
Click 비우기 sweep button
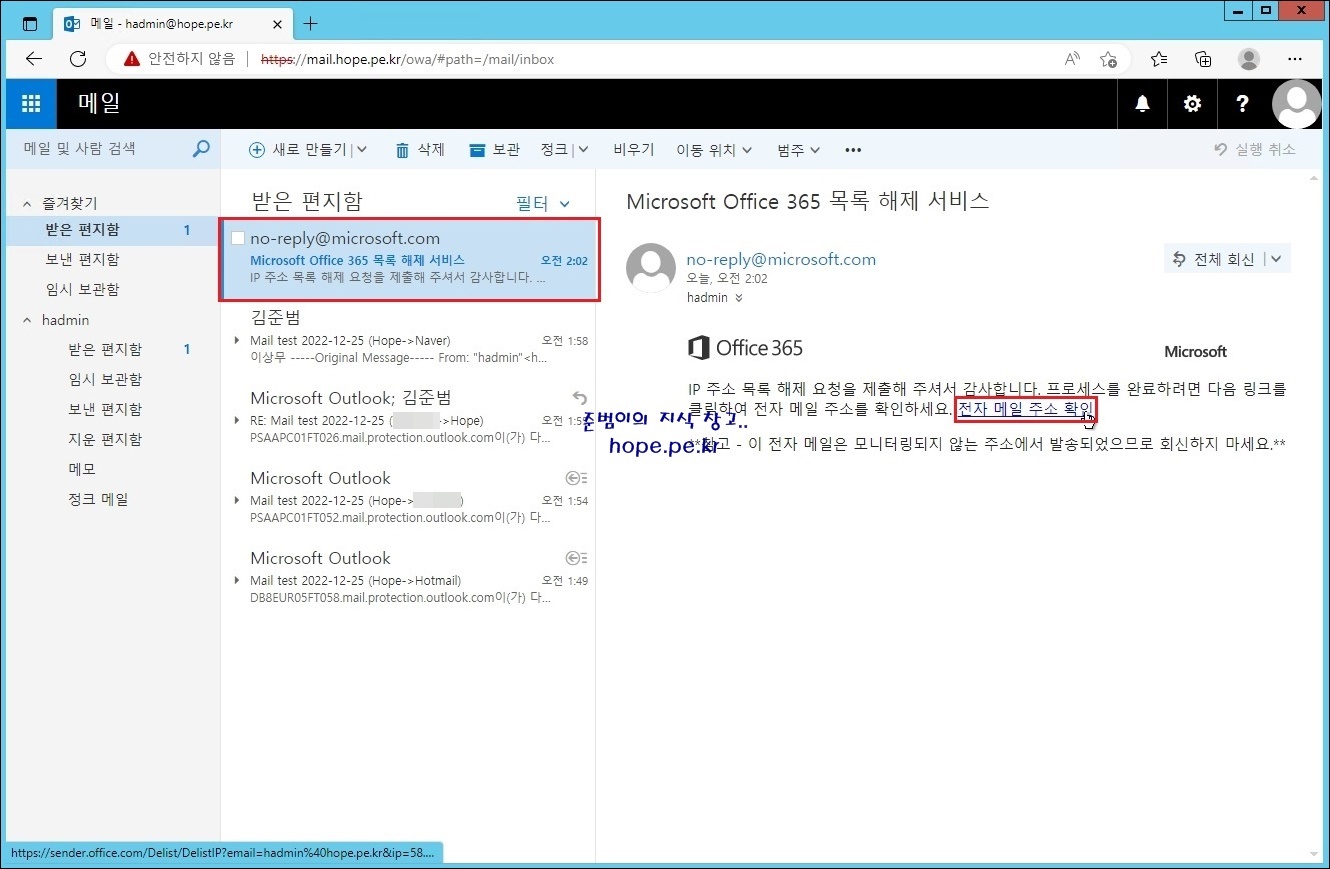(x=634, y=150)
